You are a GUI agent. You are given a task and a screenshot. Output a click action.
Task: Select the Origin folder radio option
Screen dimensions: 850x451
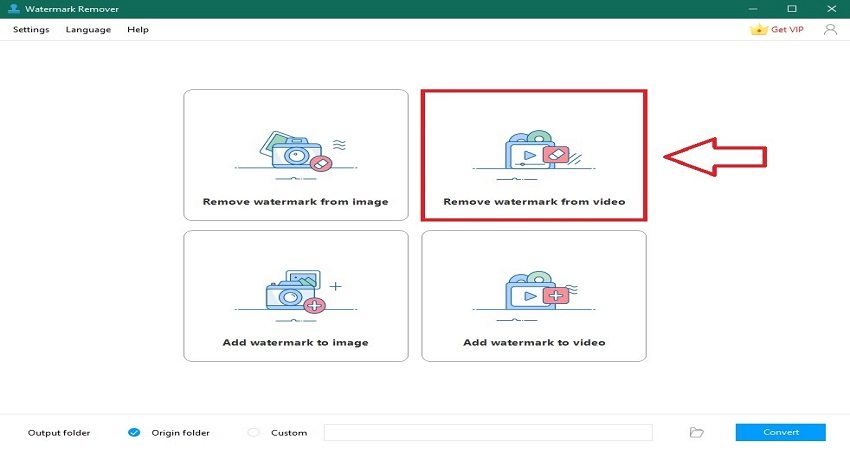[x=134, y=432]
